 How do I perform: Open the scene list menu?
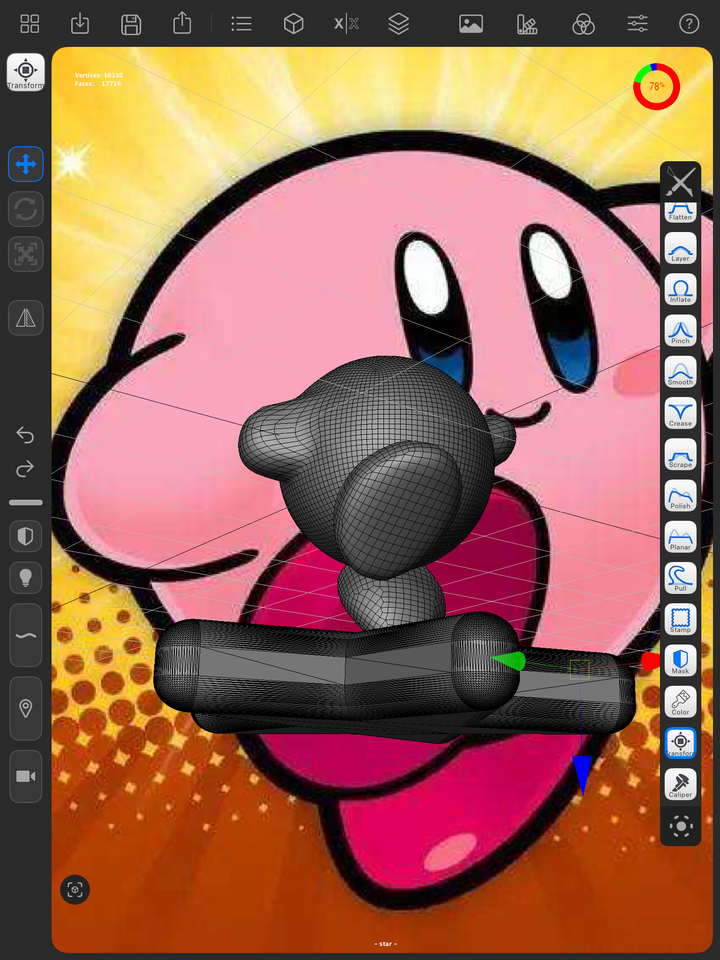coord(241,24)
